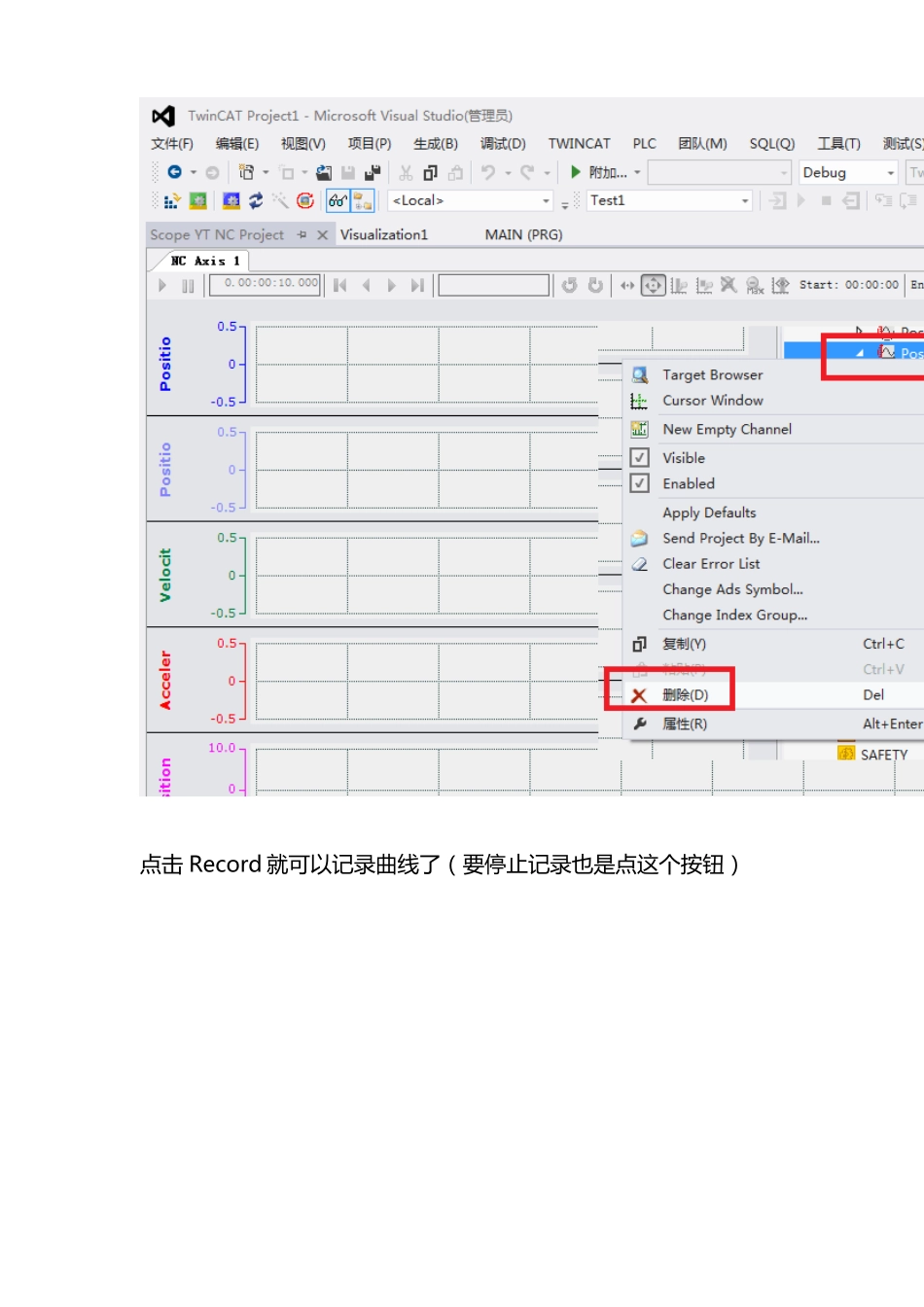Click the scope overview chart icon
The image size is (924, 1307).
coord(780,285)
